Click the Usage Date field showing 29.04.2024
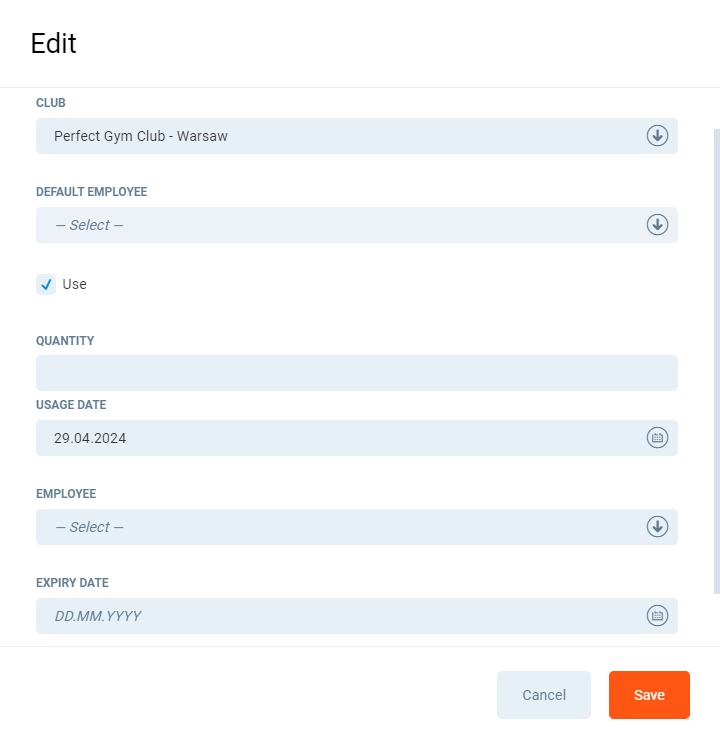 340,438
